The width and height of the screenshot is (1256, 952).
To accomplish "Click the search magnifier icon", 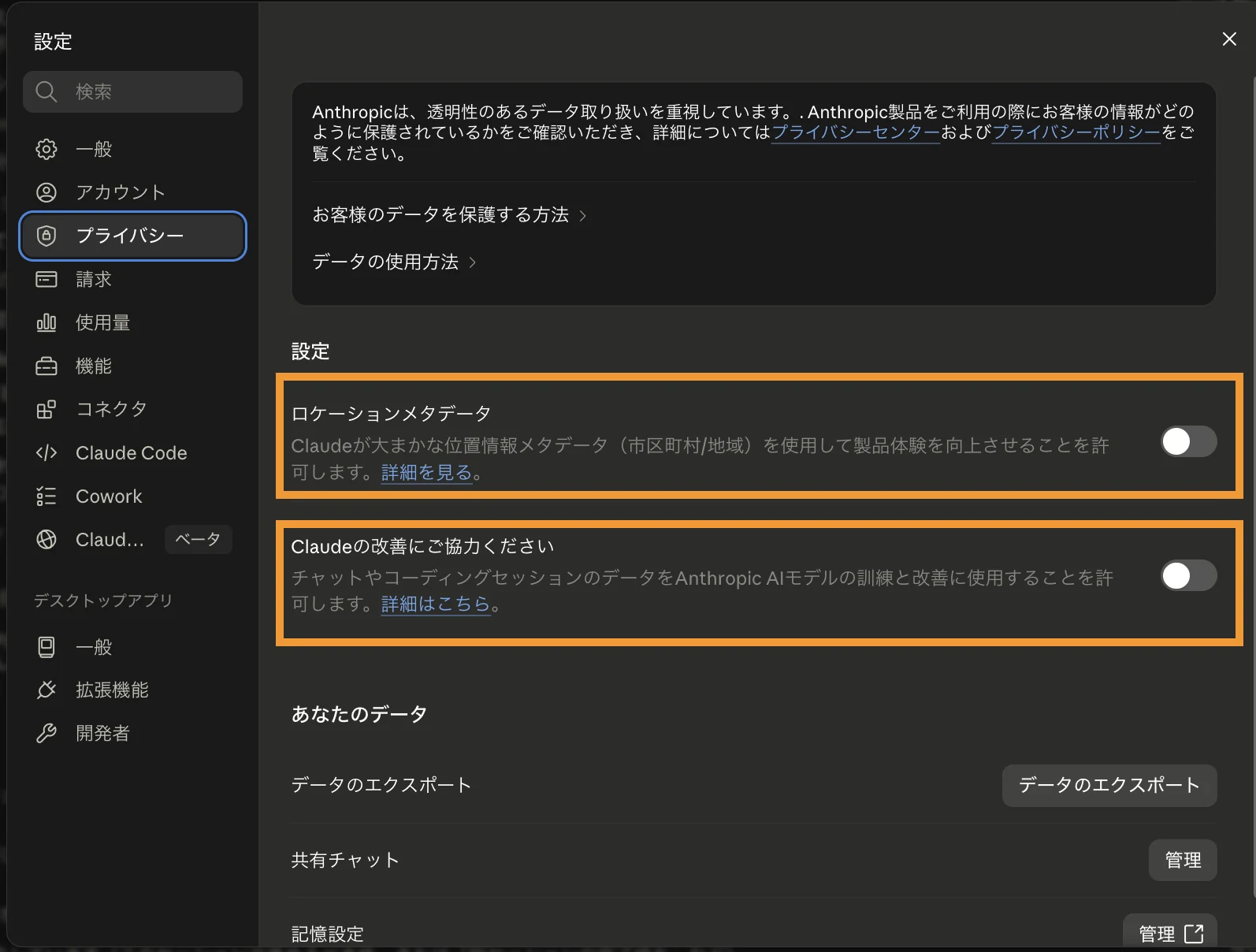I will [x=46, y=91].
